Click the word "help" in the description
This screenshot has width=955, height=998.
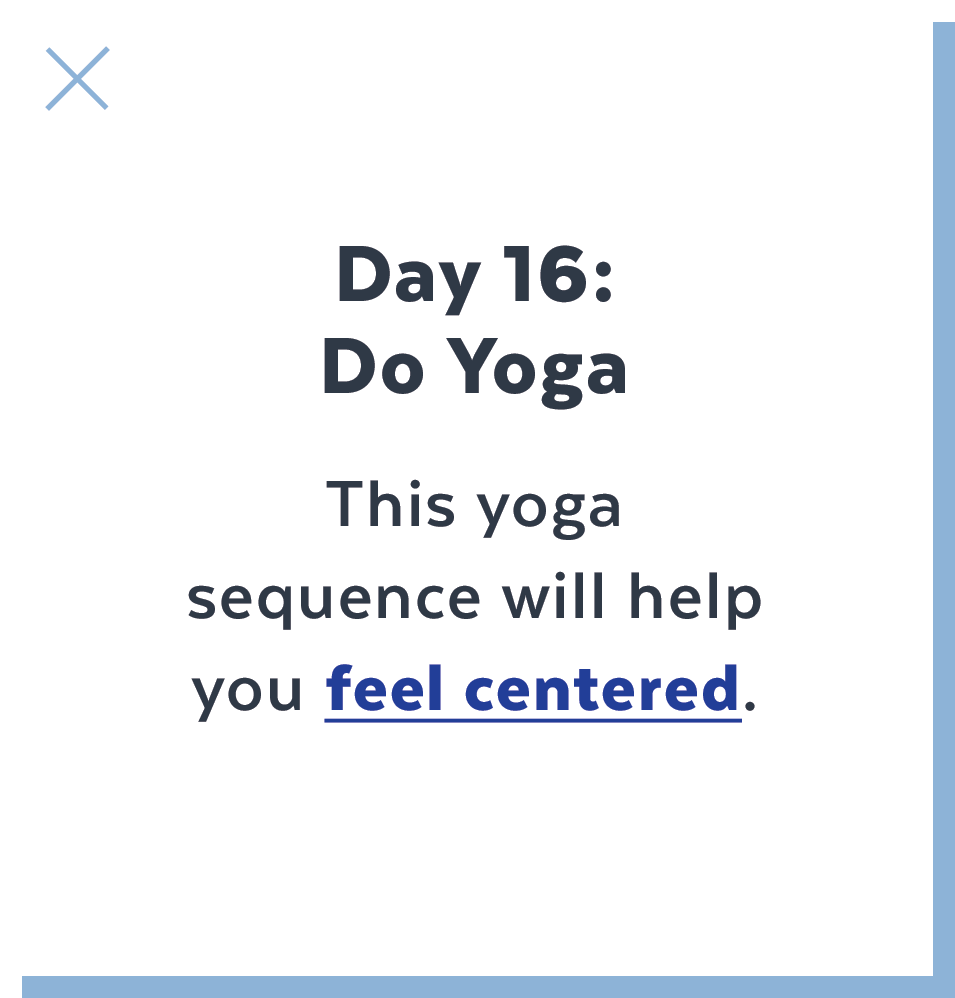[x=695, y=599]
